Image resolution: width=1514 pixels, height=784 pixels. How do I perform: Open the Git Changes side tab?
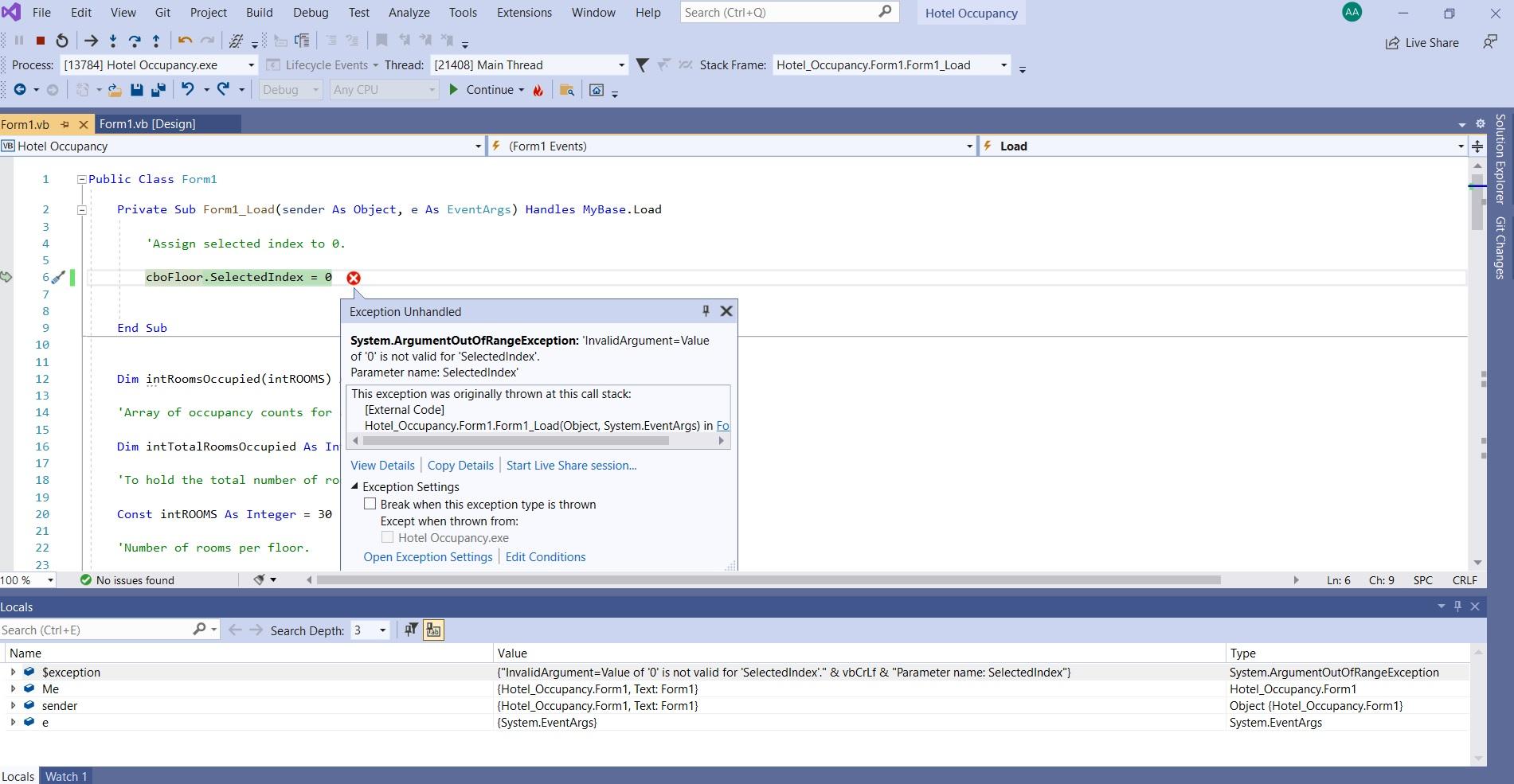pyautogui.click(x=1500, y=248)
